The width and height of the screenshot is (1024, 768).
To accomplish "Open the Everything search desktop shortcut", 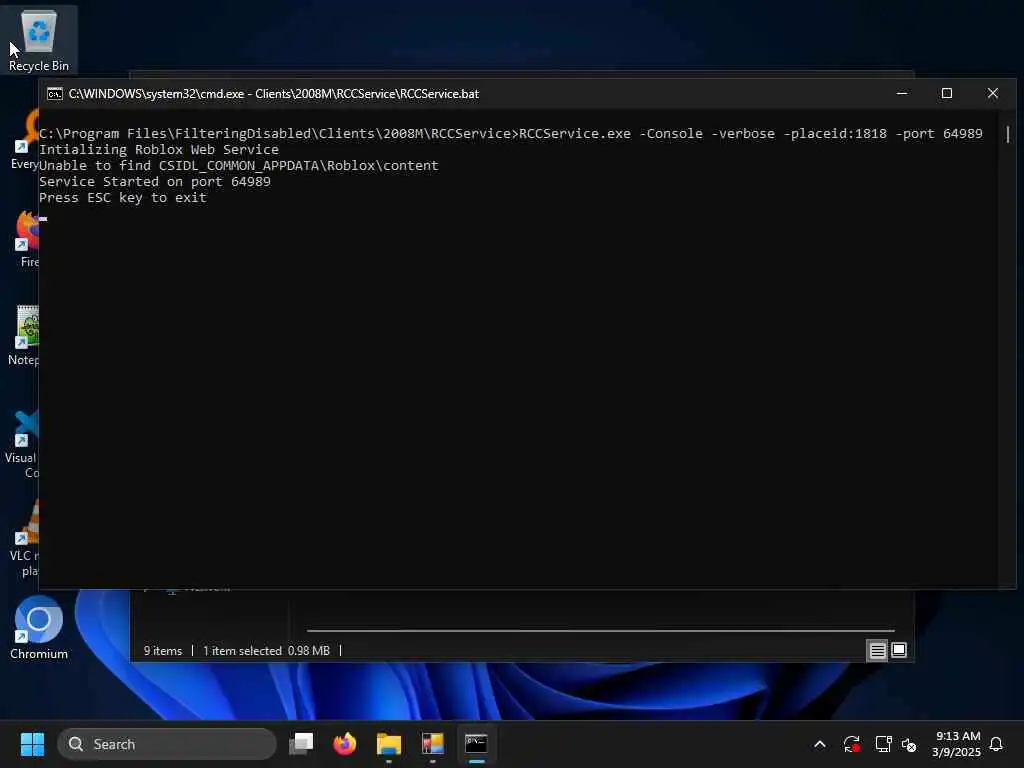I will pos(26,140).
